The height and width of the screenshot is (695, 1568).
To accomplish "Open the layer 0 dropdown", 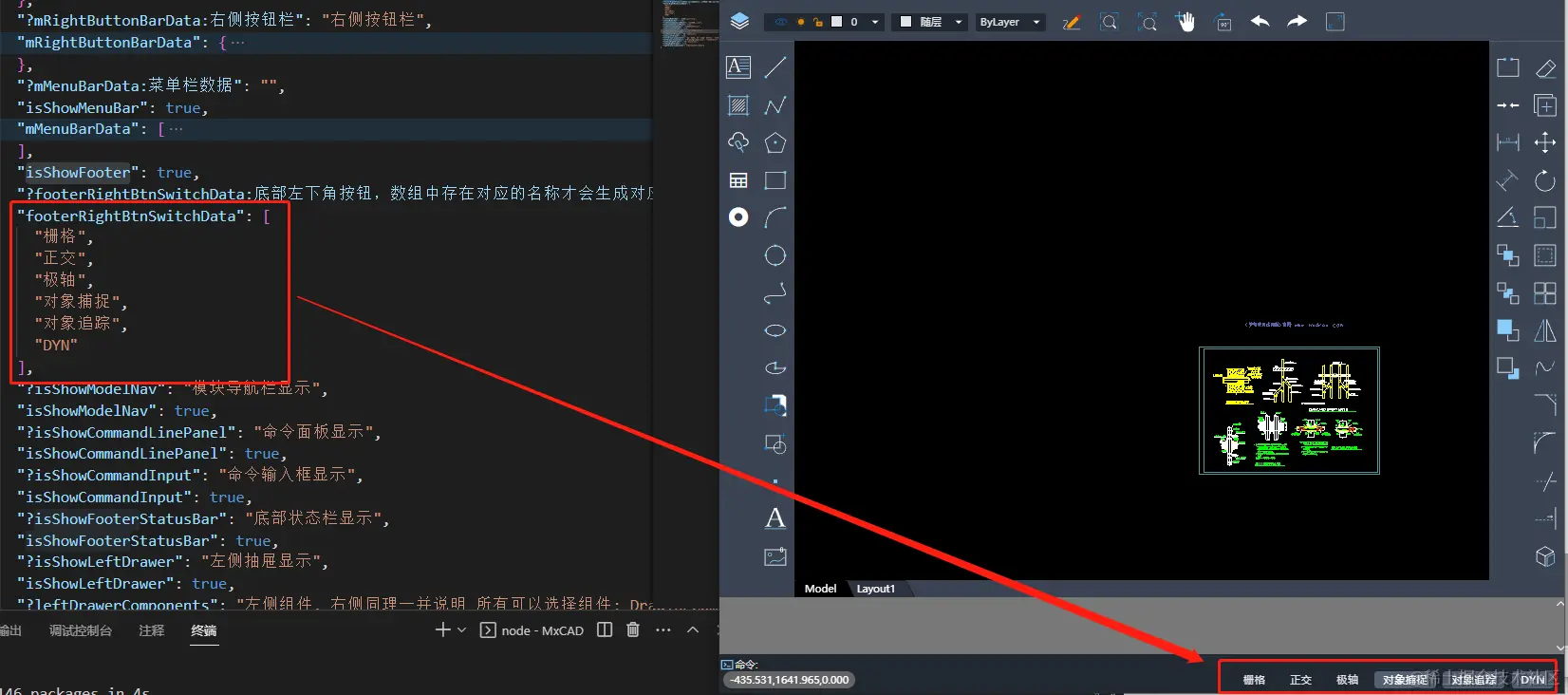I will click(875, 22).
